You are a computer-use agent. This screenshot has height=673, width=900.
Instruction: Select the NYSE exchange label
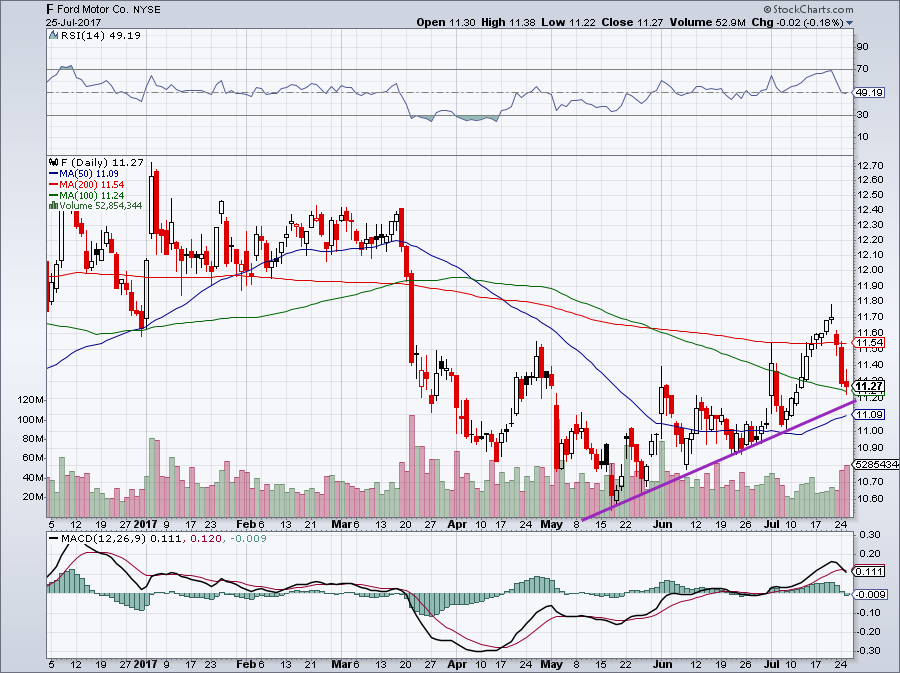click(x=146, y=9)
